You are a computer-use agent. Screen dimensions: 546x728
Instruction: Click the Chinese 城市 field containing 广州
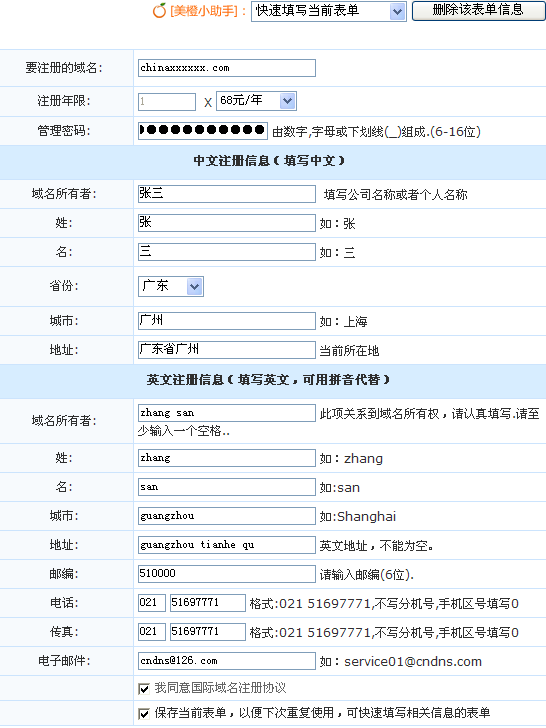click(227, 321)
